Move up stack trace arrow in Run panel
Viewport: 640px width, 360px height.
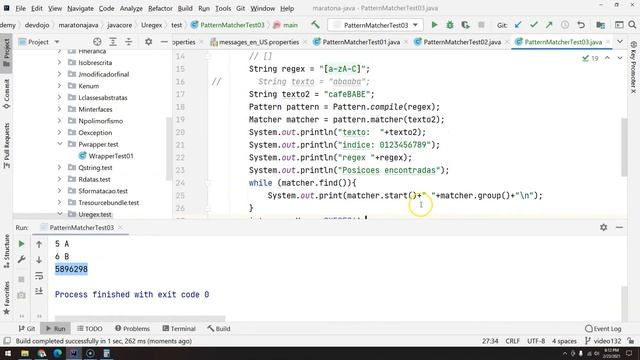point(39,244)
